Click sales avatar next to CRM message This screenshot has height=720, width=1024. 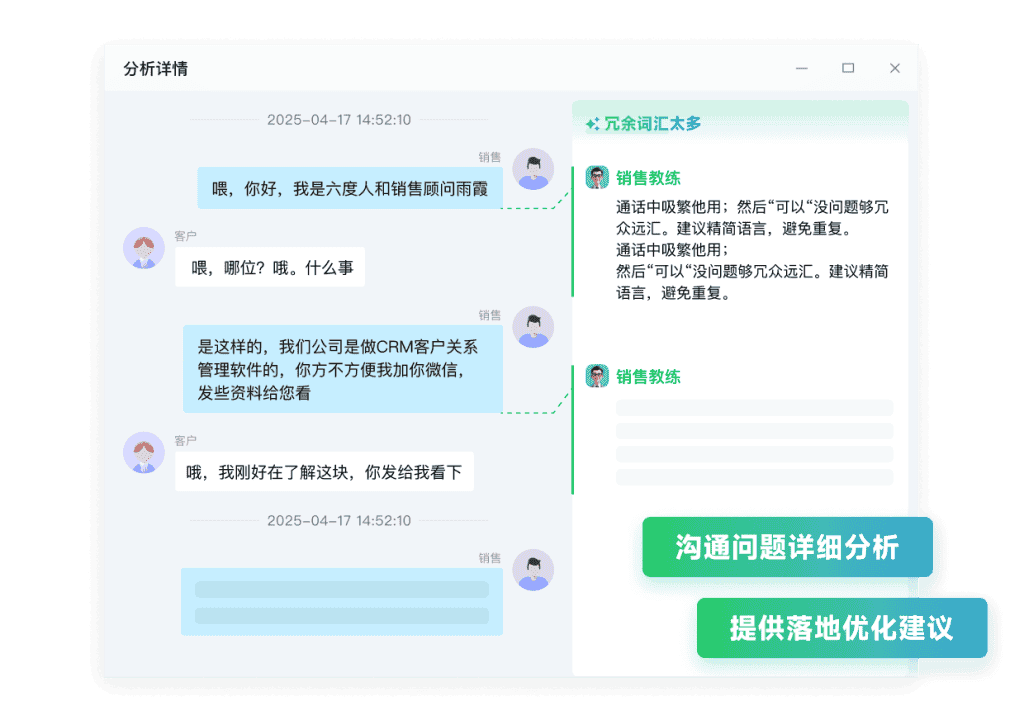(533, 327)
